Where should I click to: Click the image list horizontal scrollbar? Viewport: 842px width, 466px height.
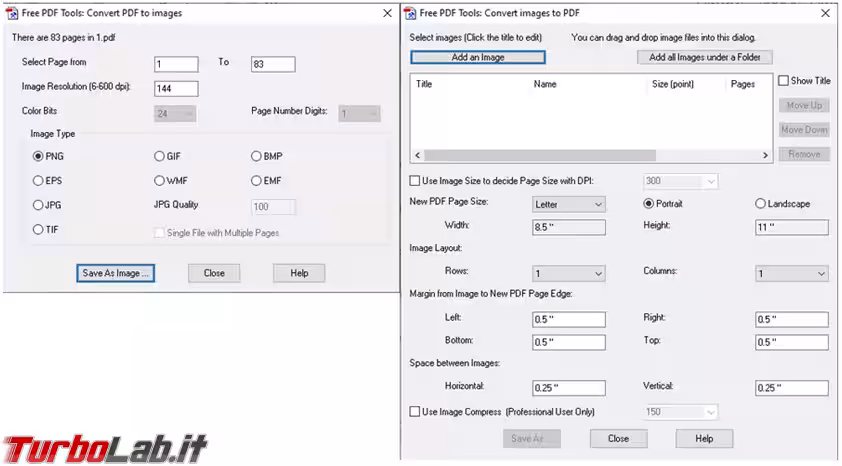tap(540, 155)
